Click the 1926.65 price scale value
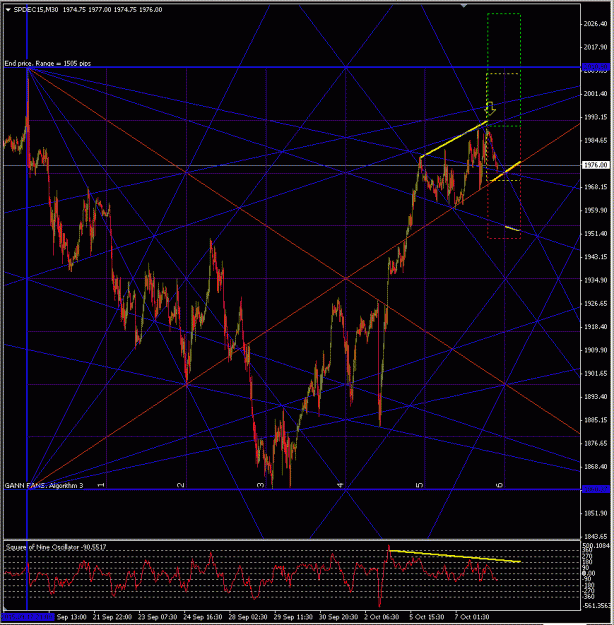Image resolution: width=614 pixels, height=625 pixels. click(x=595, y=304)
